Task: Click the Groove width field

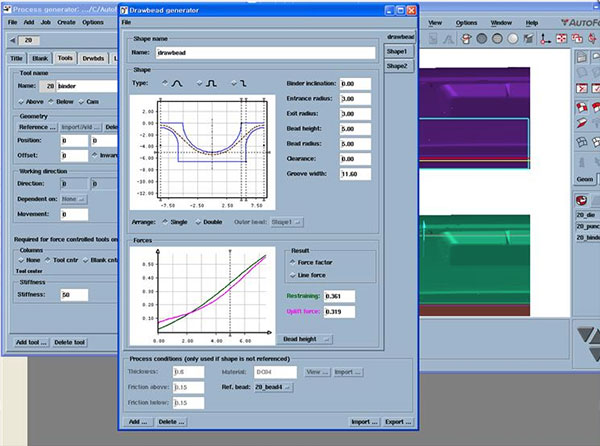Action: click(x=355, y=174)
